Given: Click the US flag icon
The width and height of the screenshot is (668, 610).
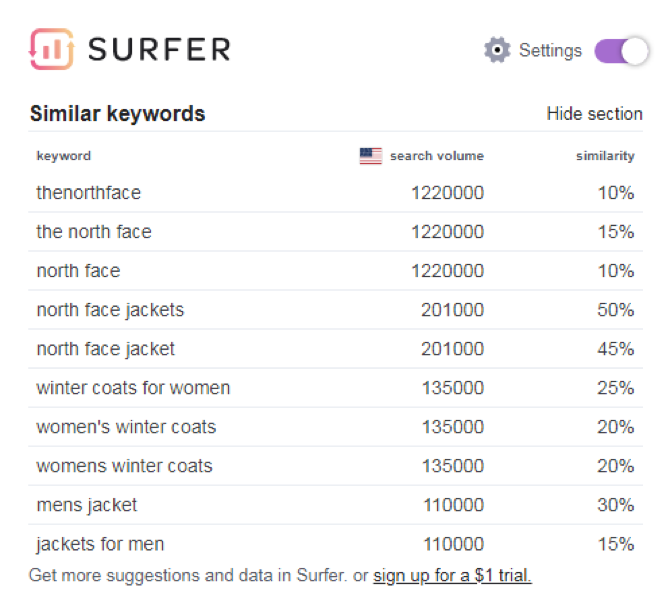Looking at the screenshot, I should (371, 156).
